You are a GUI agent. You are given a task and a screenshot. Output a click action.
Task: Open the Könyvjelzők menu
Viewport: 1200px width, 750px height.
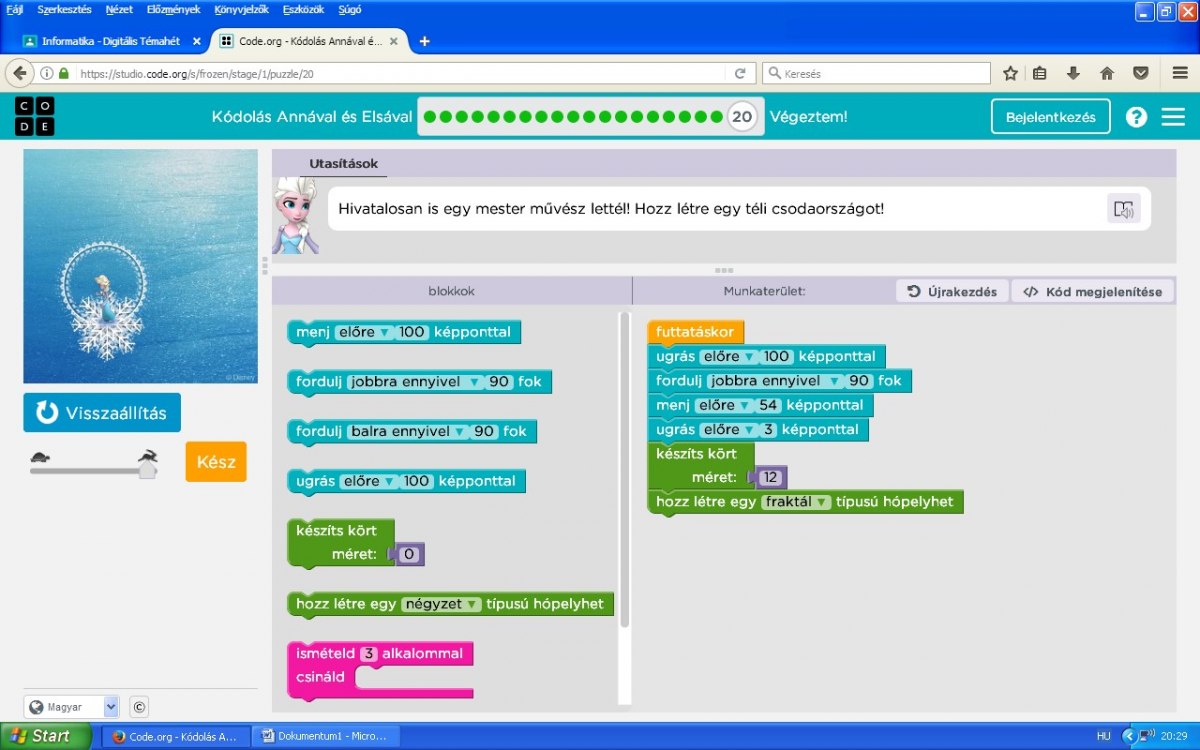[x=240, y=10]
